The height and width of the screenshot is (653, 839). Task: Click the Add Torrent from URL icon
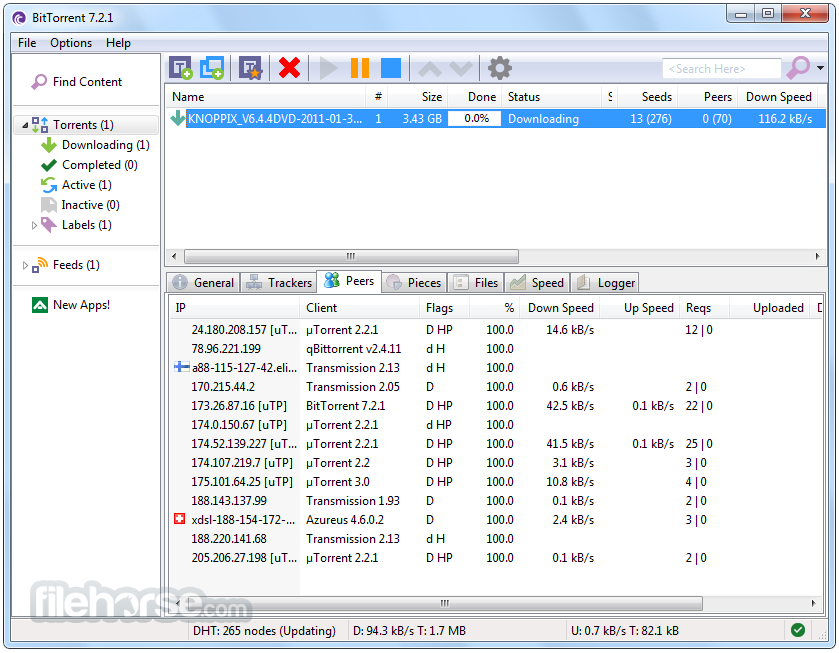pos(212,68)
